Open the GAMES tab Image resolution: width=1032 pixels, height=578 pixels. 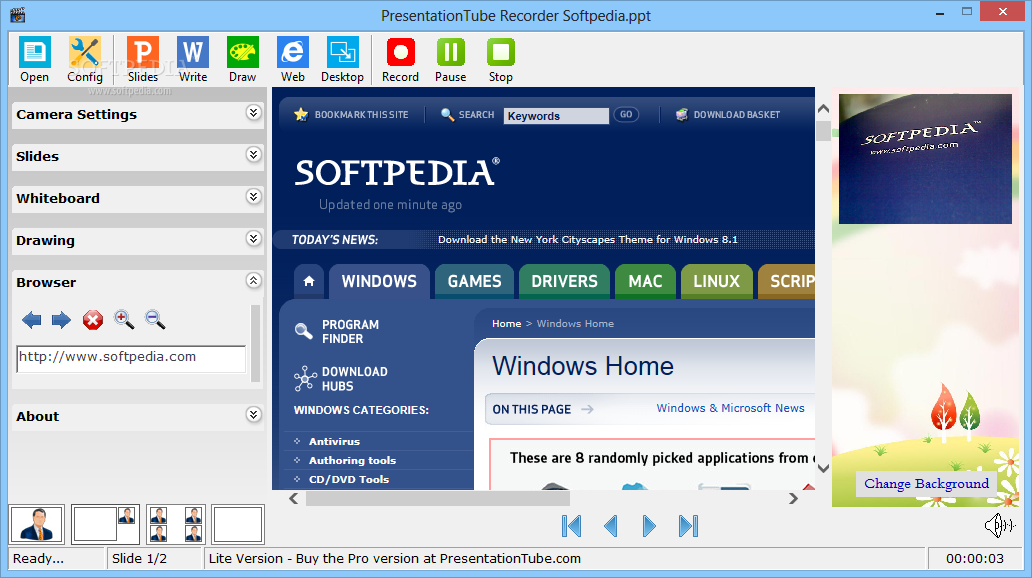coord(475,282)
